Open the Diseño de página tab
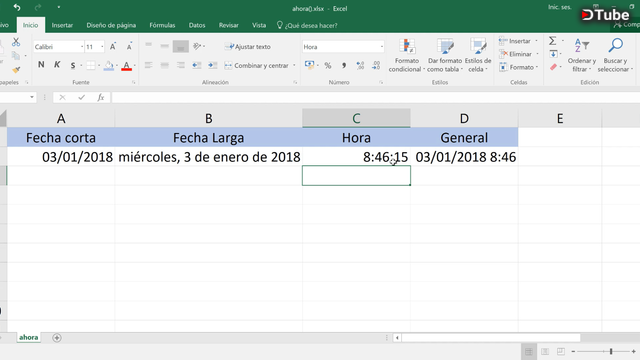 pos(111,25)
